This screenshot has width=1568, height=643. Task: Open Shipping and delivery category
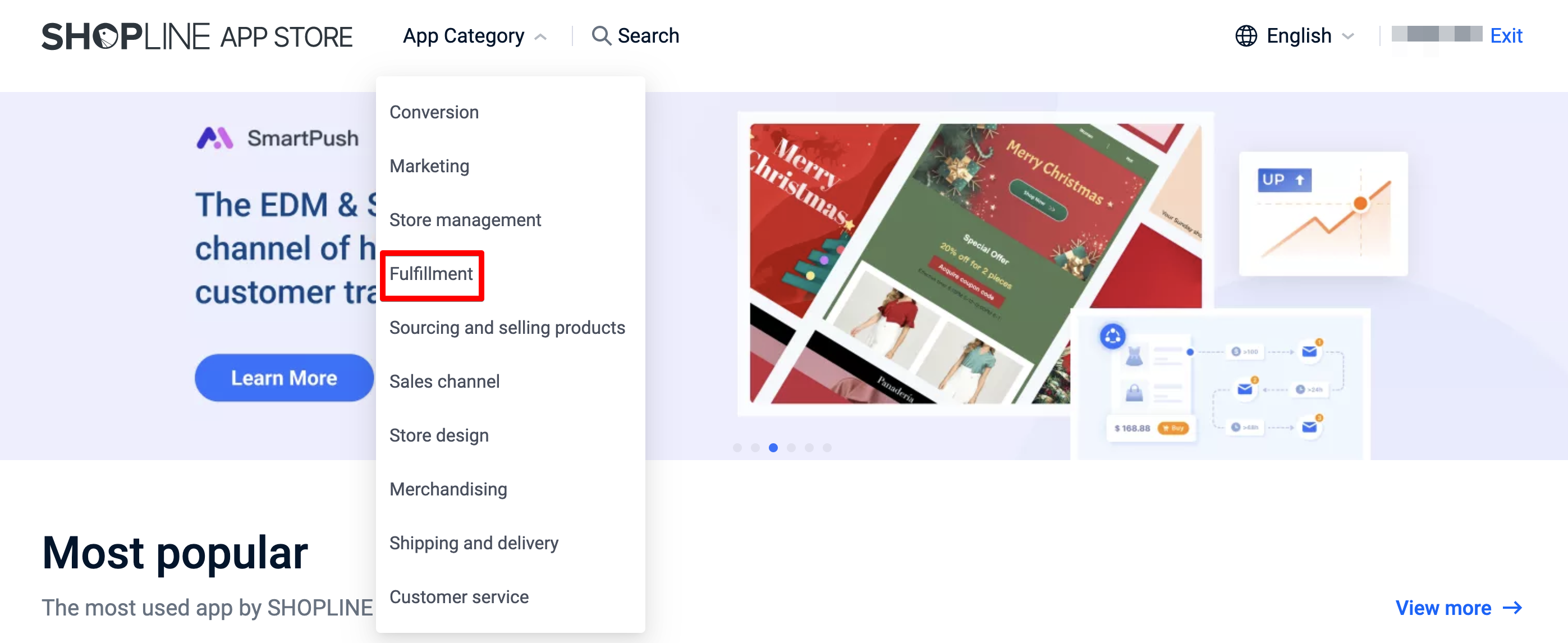pyautogui.click(x=474, y=543)
